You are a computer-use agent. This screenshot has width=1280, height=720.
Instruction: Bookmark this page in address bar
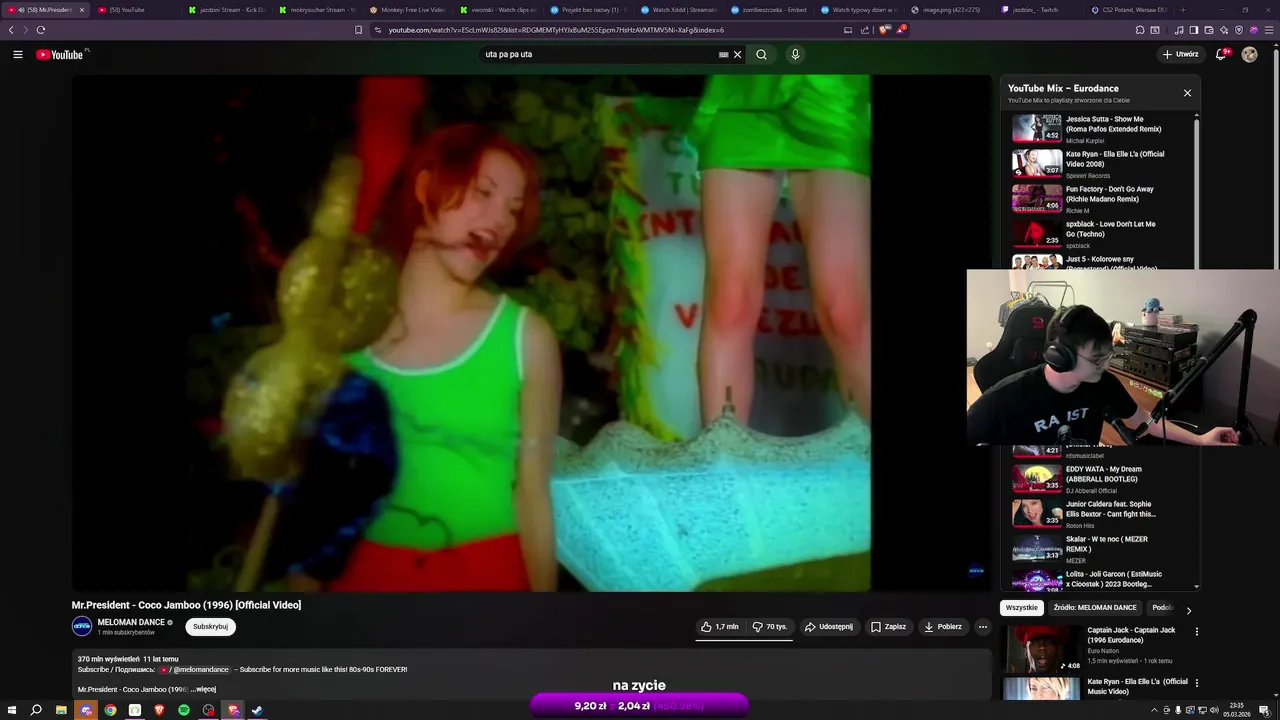click(358, 30)
